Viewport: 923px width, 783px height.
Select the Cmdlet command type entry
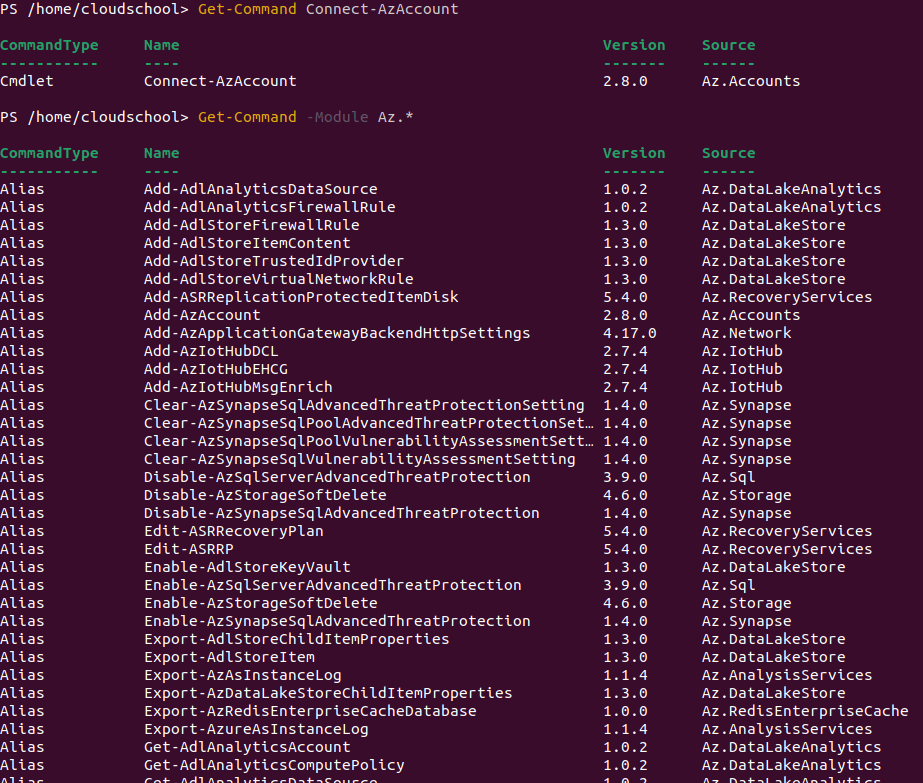point(27,81)
